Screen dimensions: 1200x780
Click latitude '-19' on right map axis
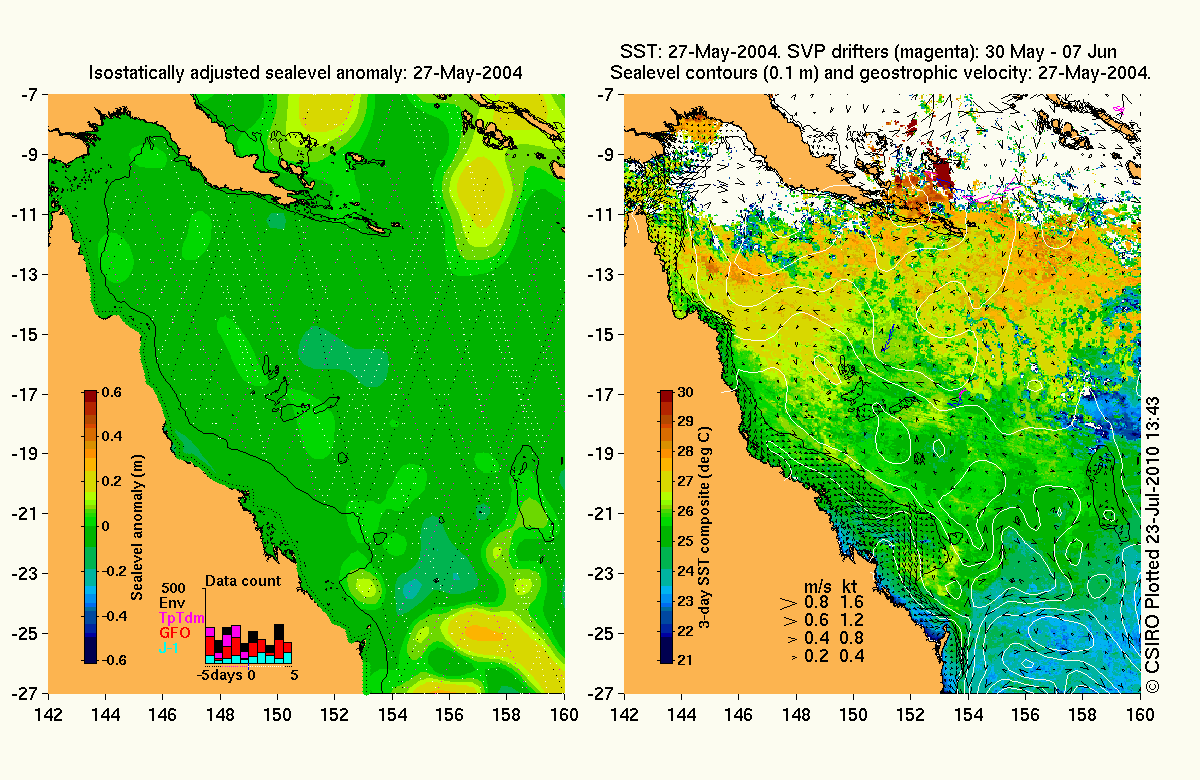click(602, 454)
